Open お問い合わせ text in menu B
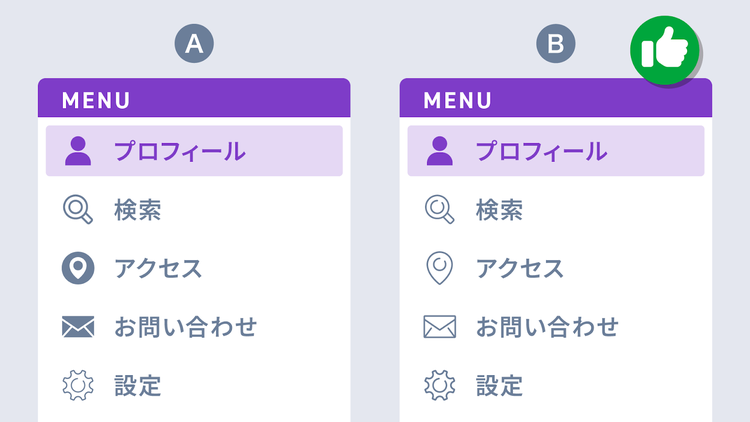The width and height of the screenshot is (750, 422). [x=547, y=326]
